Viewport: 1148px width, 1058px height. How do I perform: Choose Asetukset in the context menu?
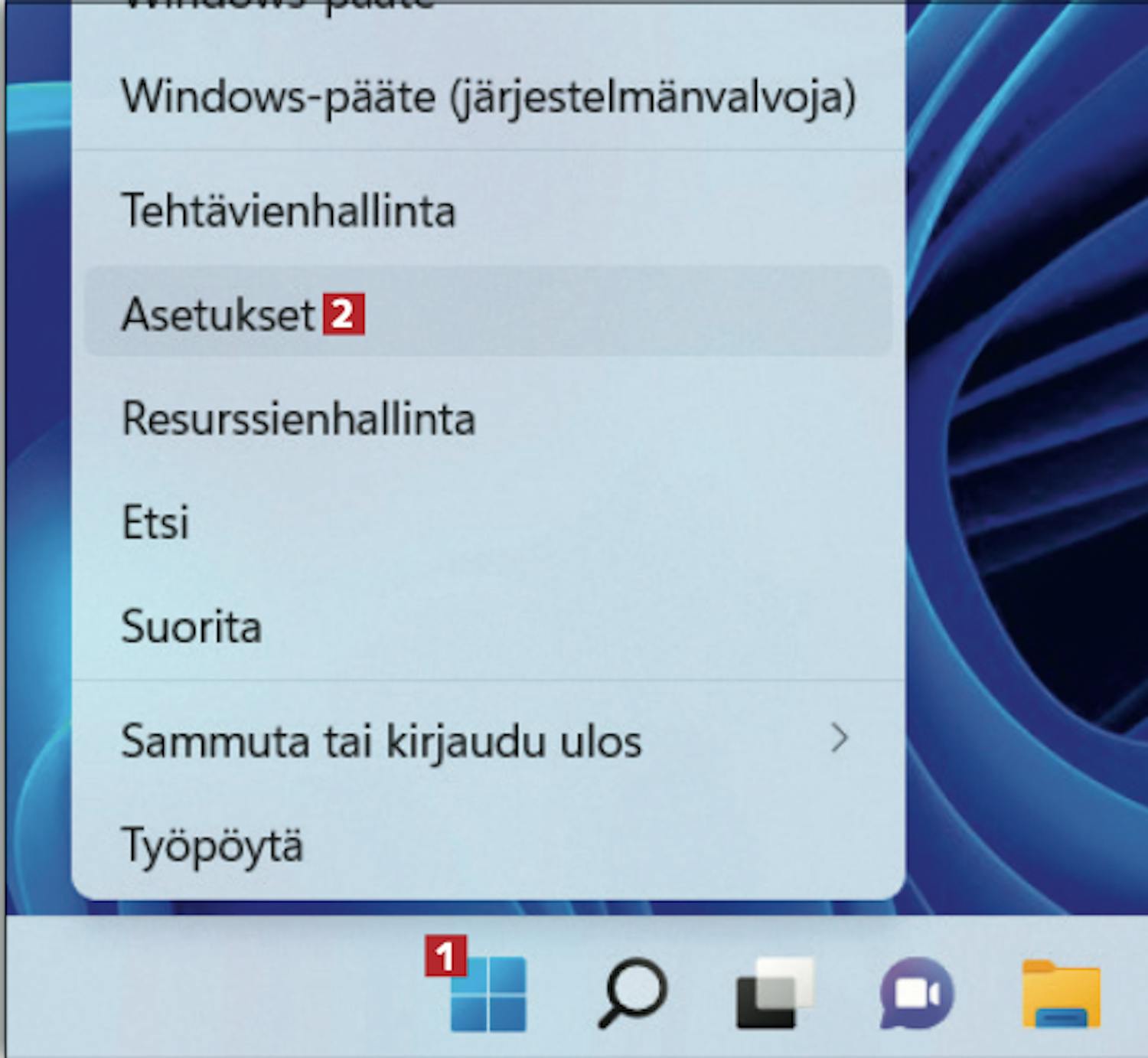(x=488, y=311)
